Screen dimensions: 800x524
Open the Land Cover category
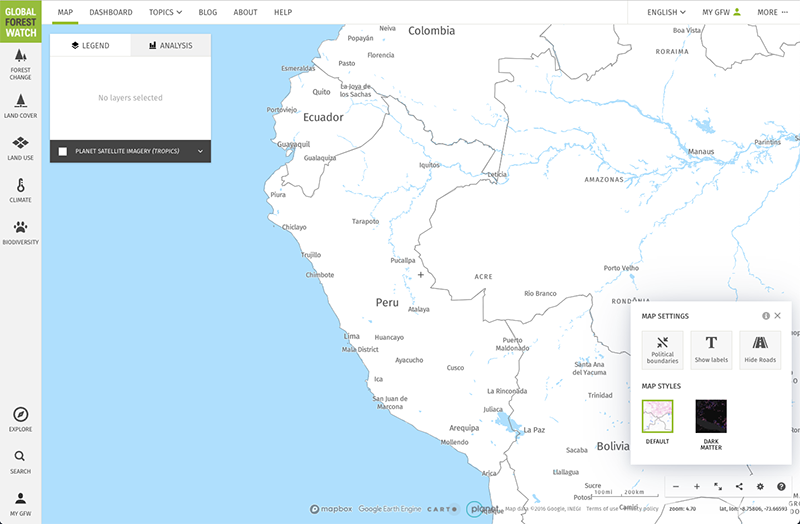[x=20, y=106]
